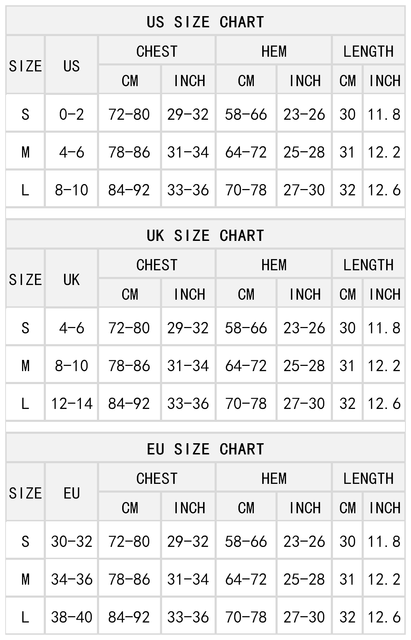
Task: Click EU size 30-32 cell
Action: (x=71, y=541)
